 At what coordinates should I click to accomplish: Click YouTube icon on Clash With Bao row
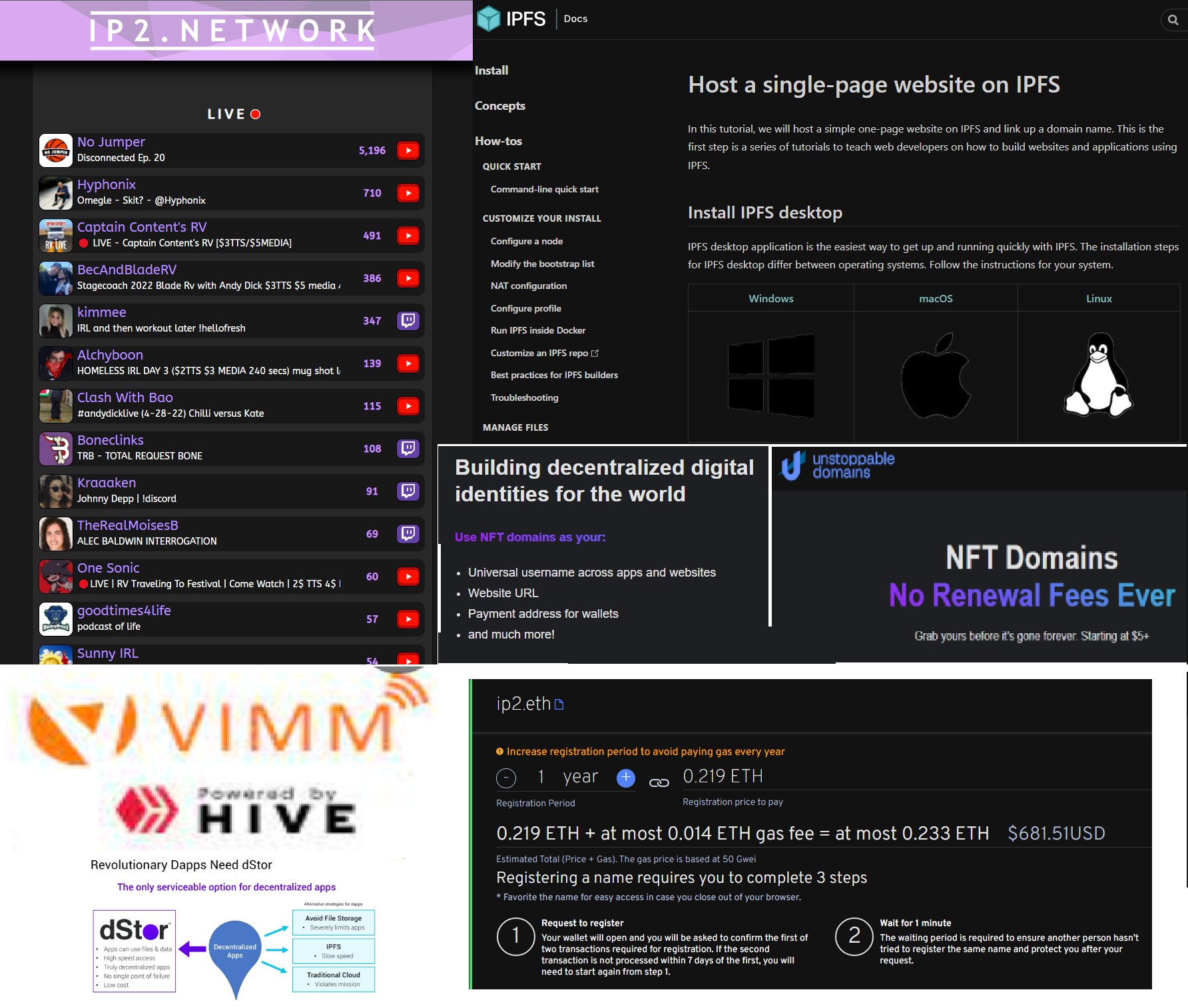408,406
